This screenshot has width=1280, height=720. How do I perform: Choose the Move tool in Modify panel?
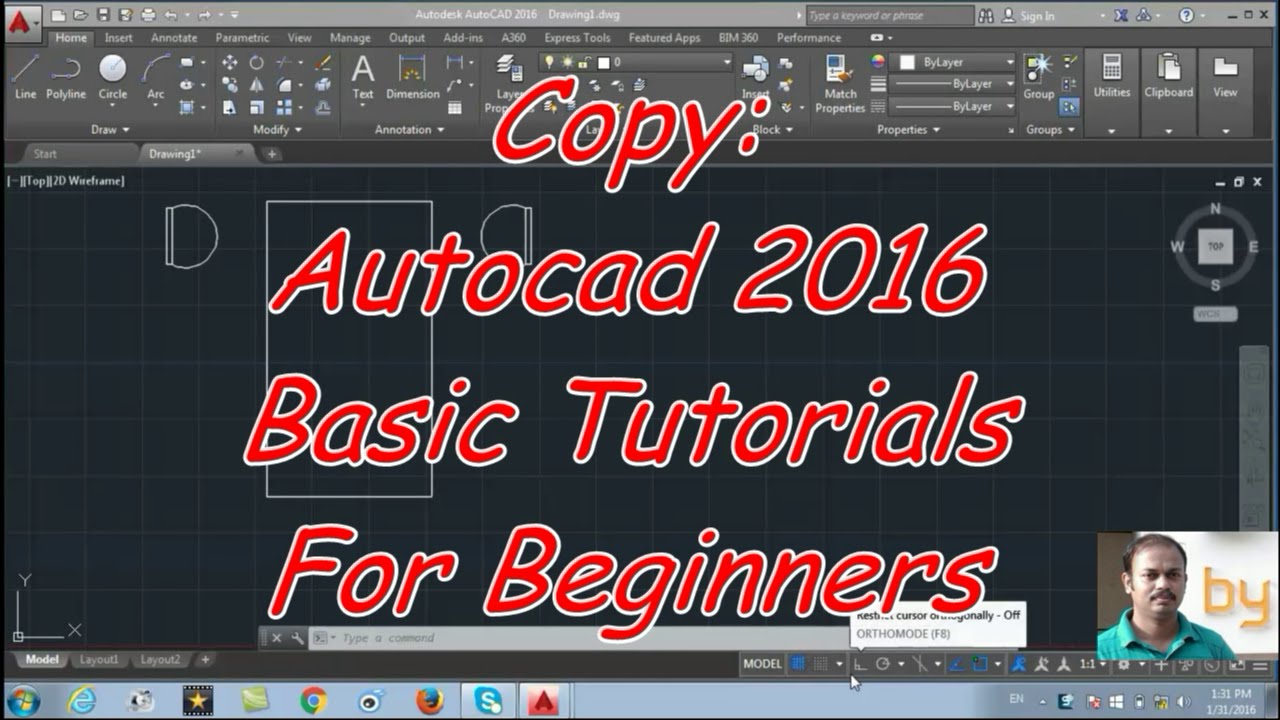coord(230,62)
